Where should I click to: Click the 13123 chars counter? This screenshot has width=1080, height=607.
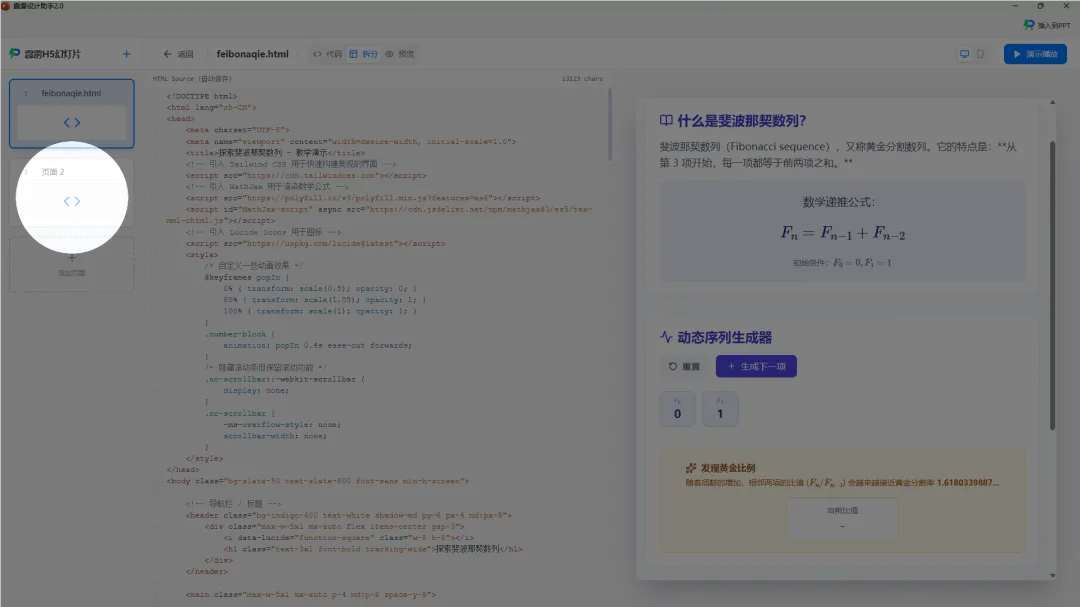(582, 79)
